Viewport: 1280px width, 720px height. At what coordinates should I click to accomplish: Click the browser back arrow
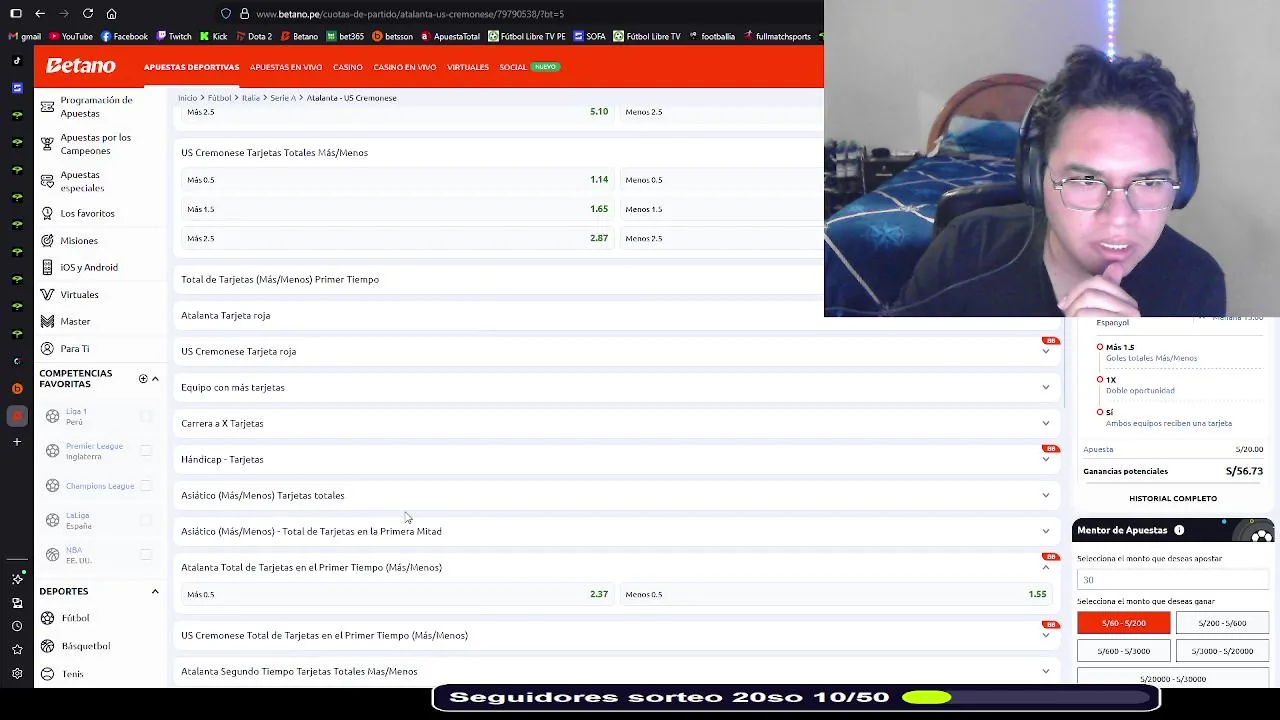39,13
